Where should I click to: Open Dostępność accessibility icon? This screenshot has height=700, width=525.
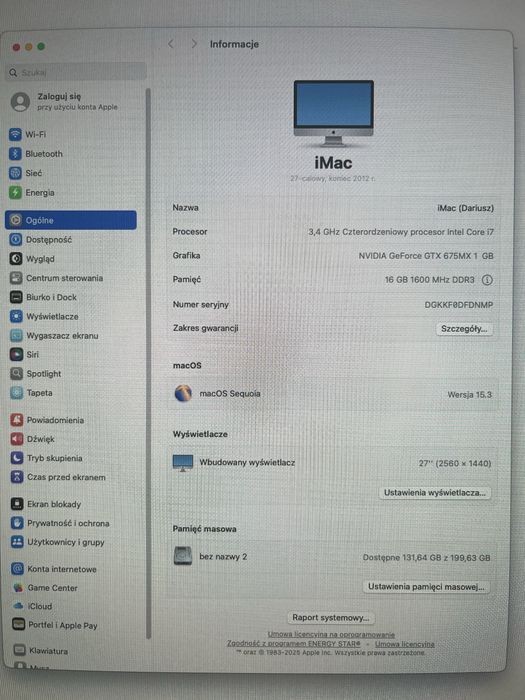pos(16,239)
